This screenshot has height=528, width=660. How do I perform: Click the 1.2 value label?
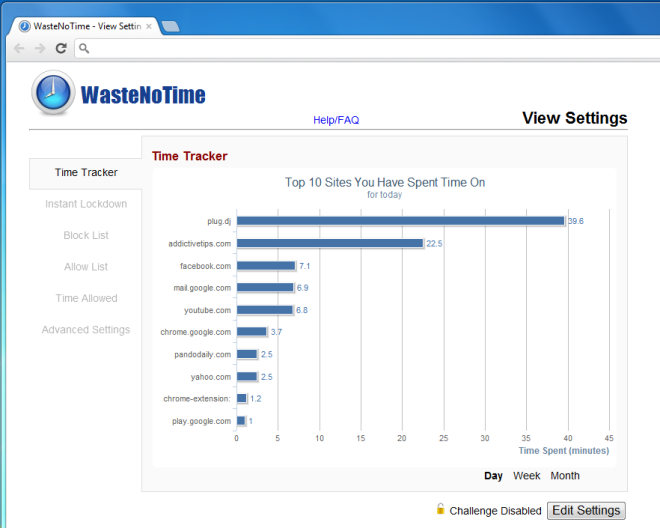point(255,398)
